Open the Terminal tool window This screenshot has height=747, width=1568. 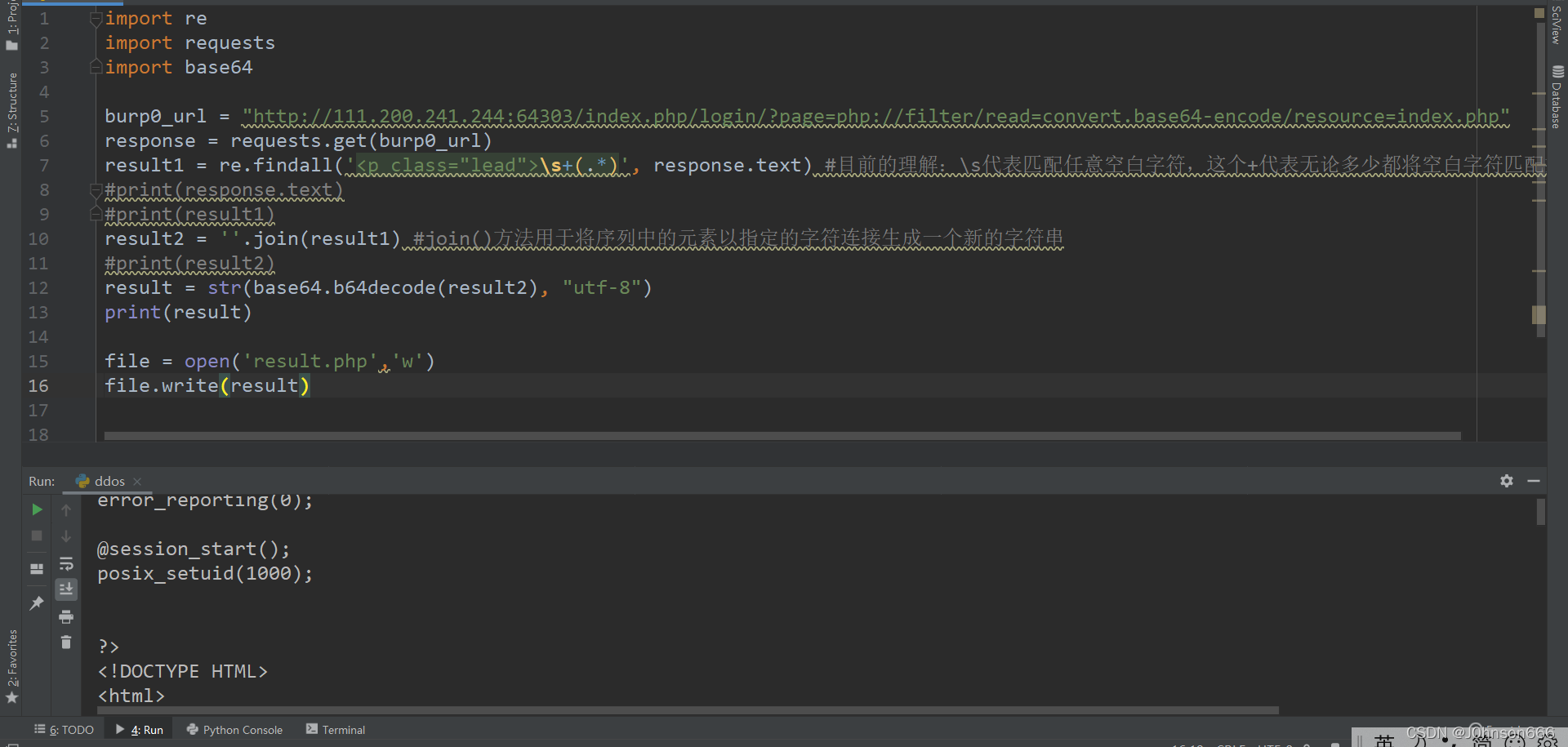point(336,730)
